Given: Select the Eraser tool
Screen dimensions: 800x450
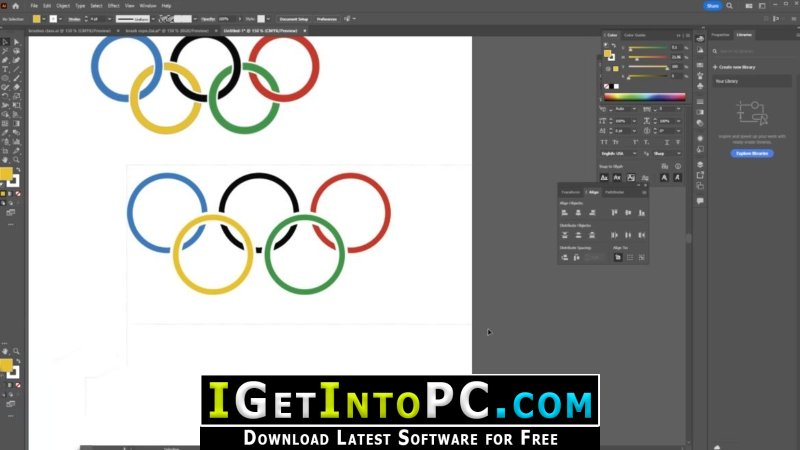Looking at the screenshot, I should (x=16, y=87).
